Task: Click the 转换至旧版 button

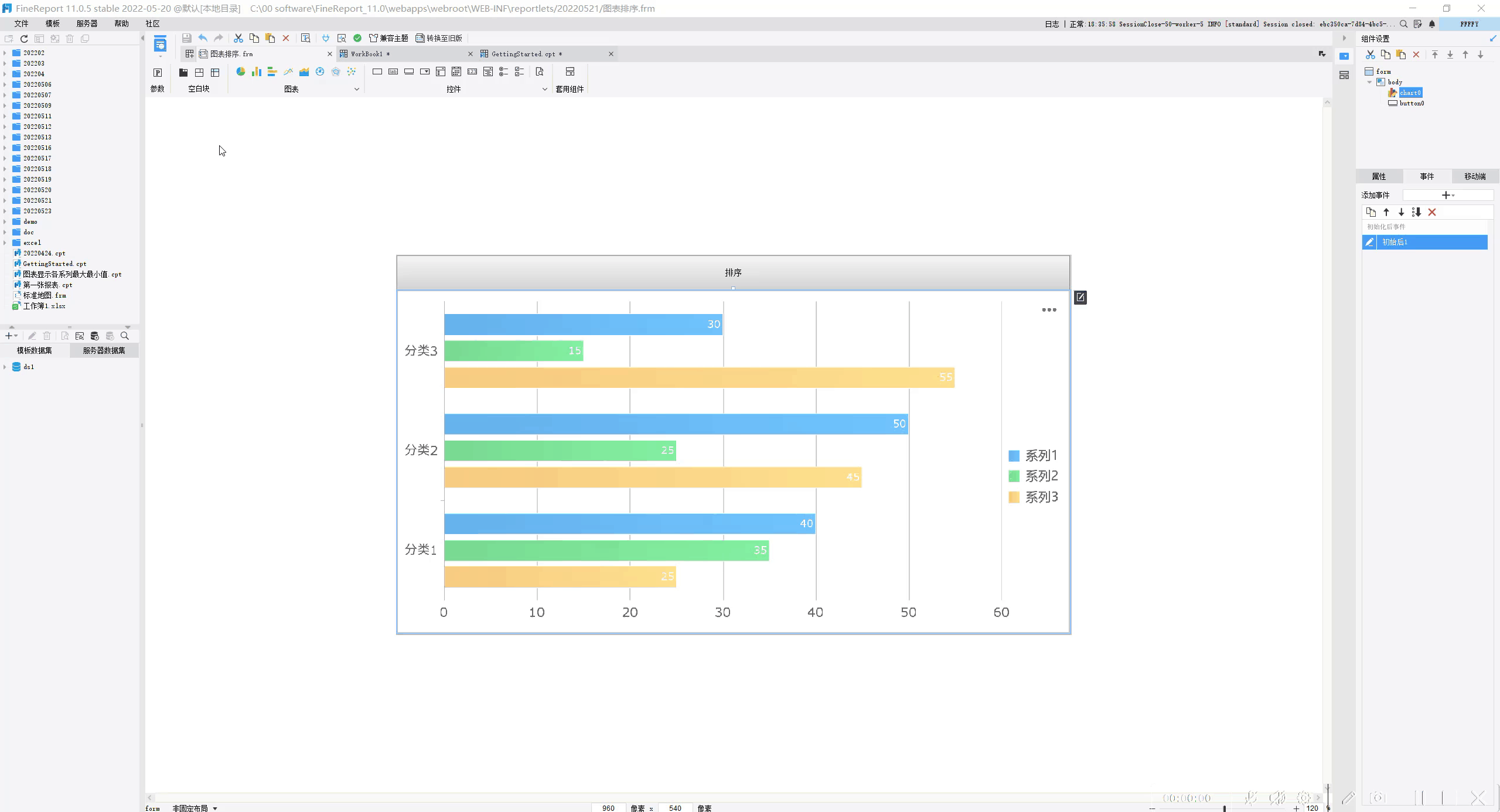Action: 439,38
